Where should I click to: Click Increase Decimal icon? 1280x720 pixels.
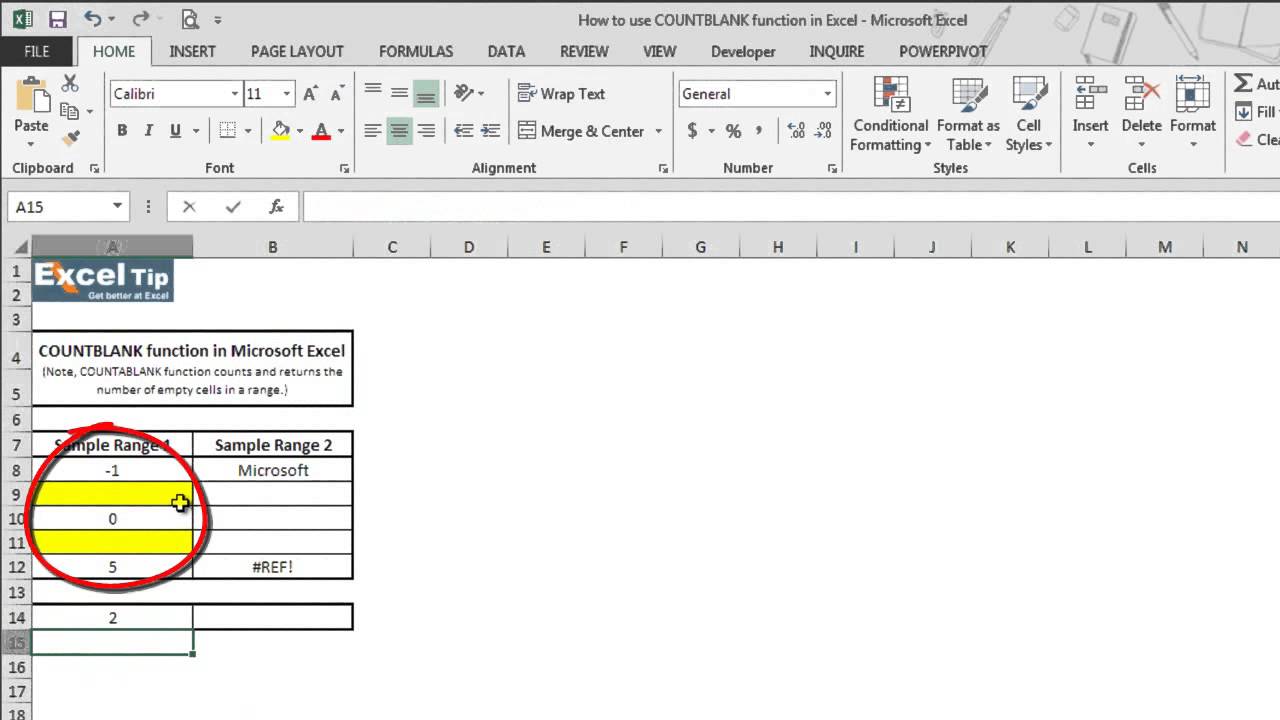point(796,131)
